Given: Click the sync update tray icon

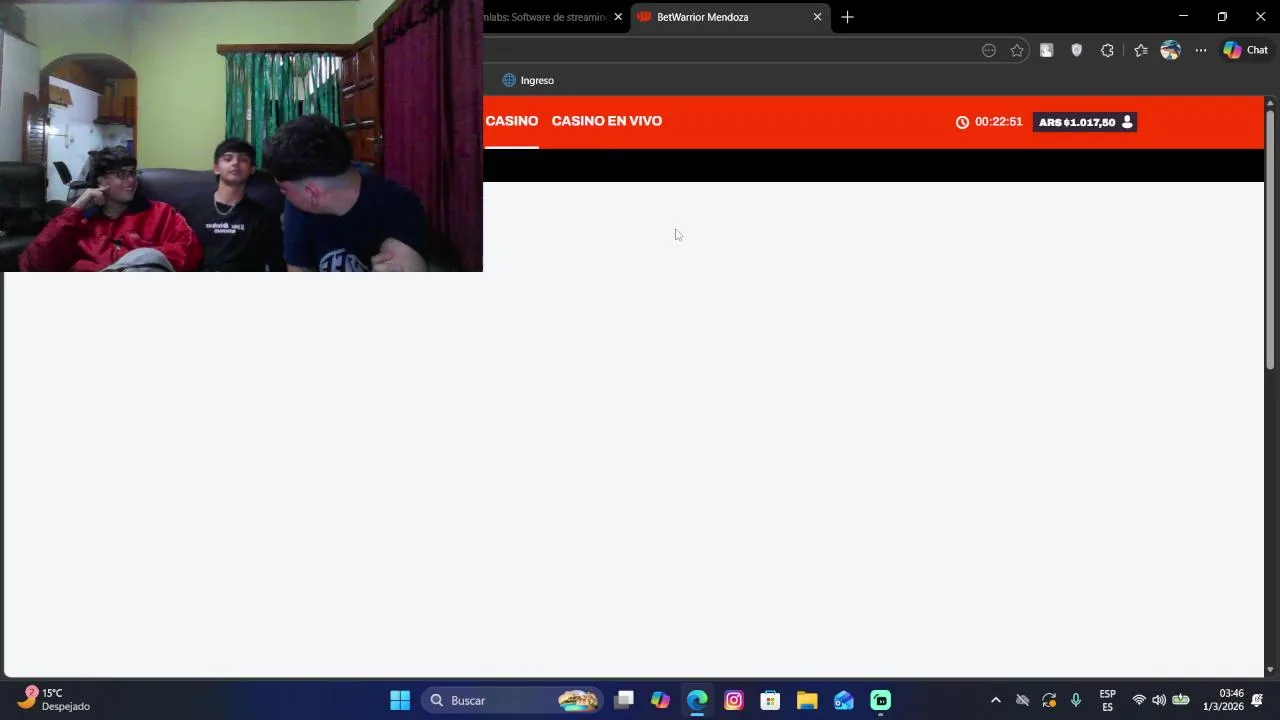Looking at the screenshot, I should point(1049,700).
